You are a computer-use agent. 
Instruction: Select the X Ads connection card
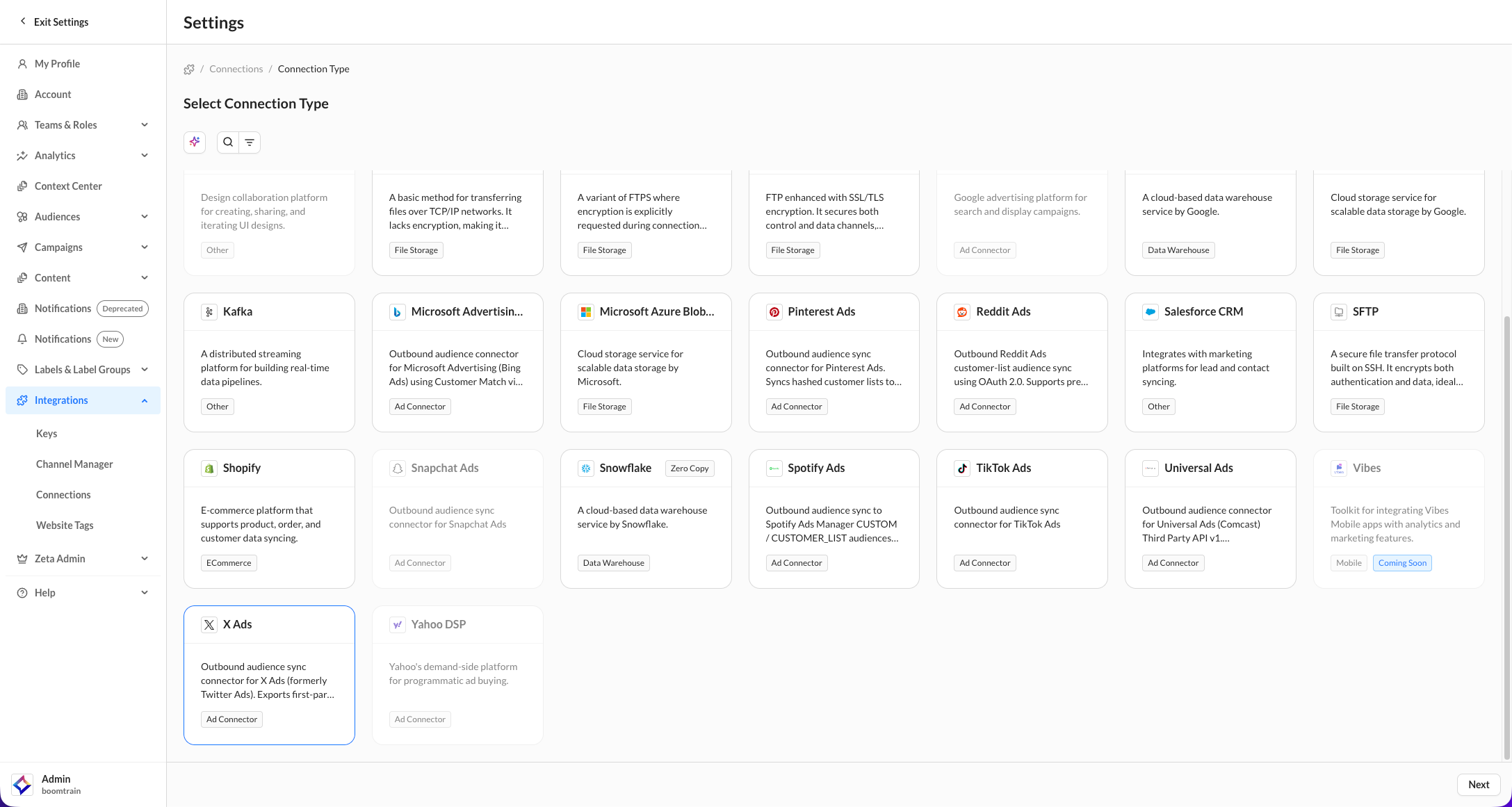click(x=269, y=675)
